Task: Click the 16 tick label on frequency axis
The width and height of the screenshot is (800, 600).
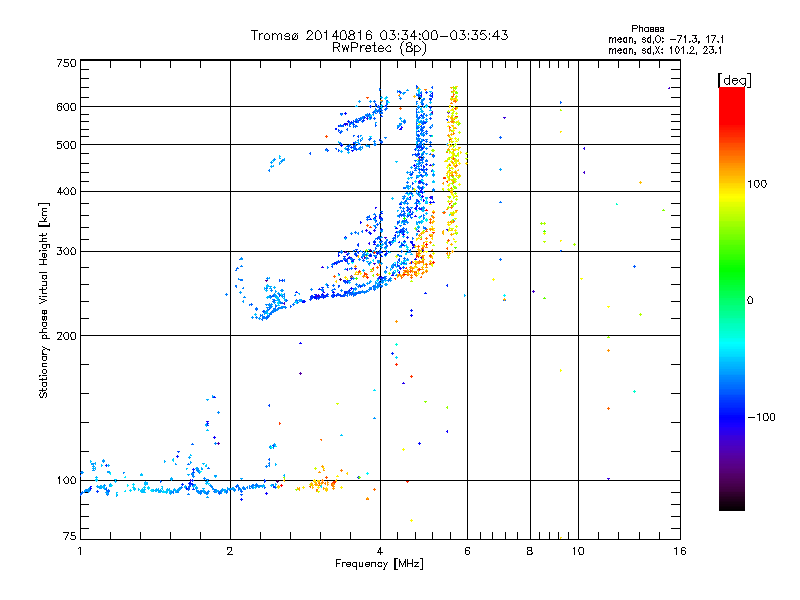Action: pyautogui.click(x=680, y=551)
